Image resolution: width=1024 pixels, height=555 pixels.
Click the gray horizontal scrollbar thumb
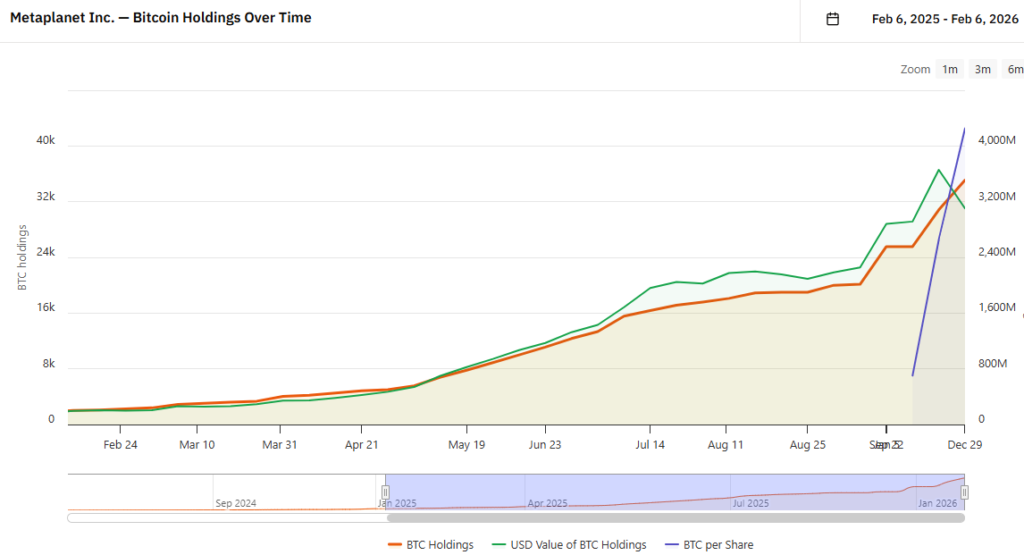(x=676, y=518)
